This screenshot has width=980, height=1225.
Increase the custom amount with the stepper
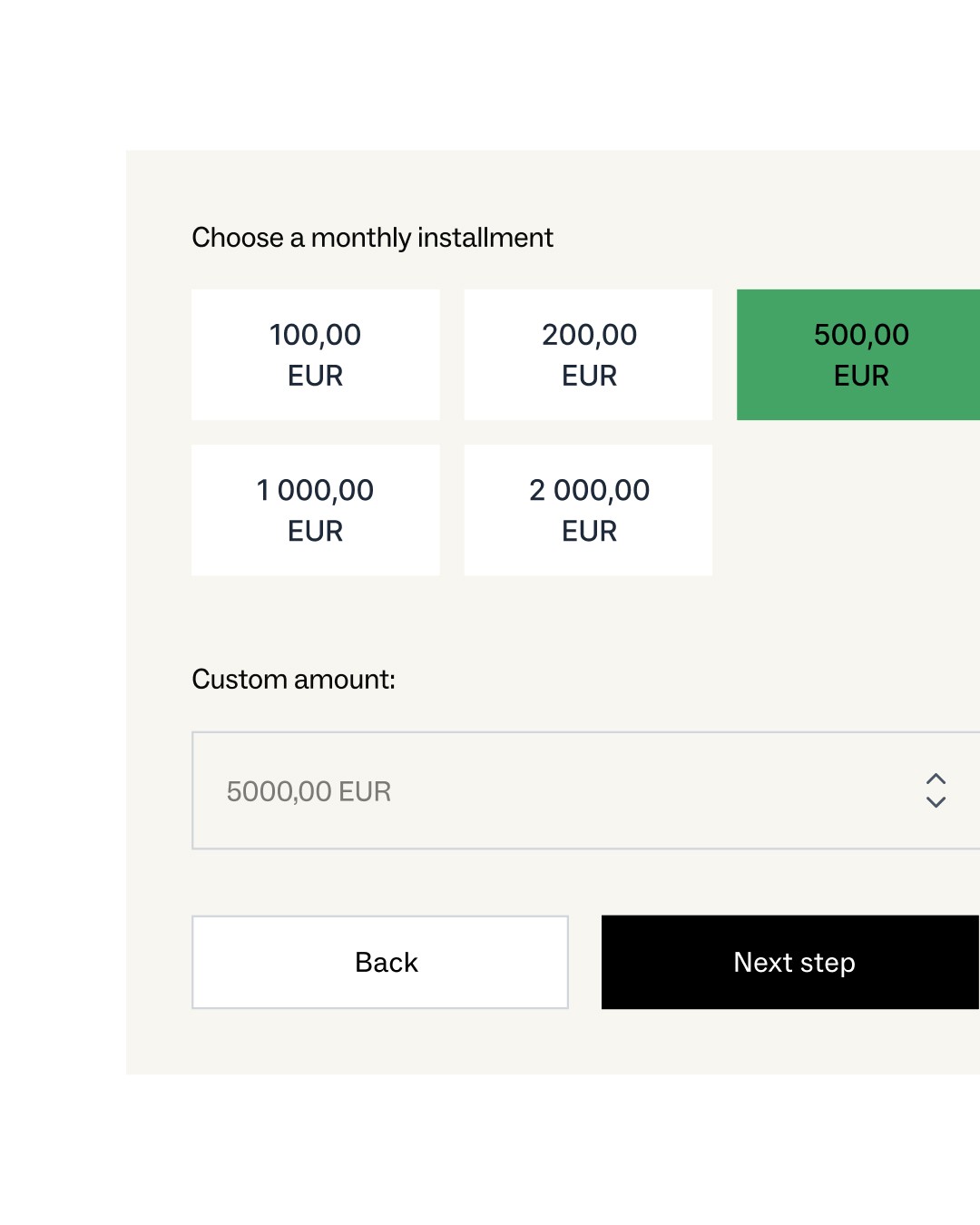tap(936, 779)
